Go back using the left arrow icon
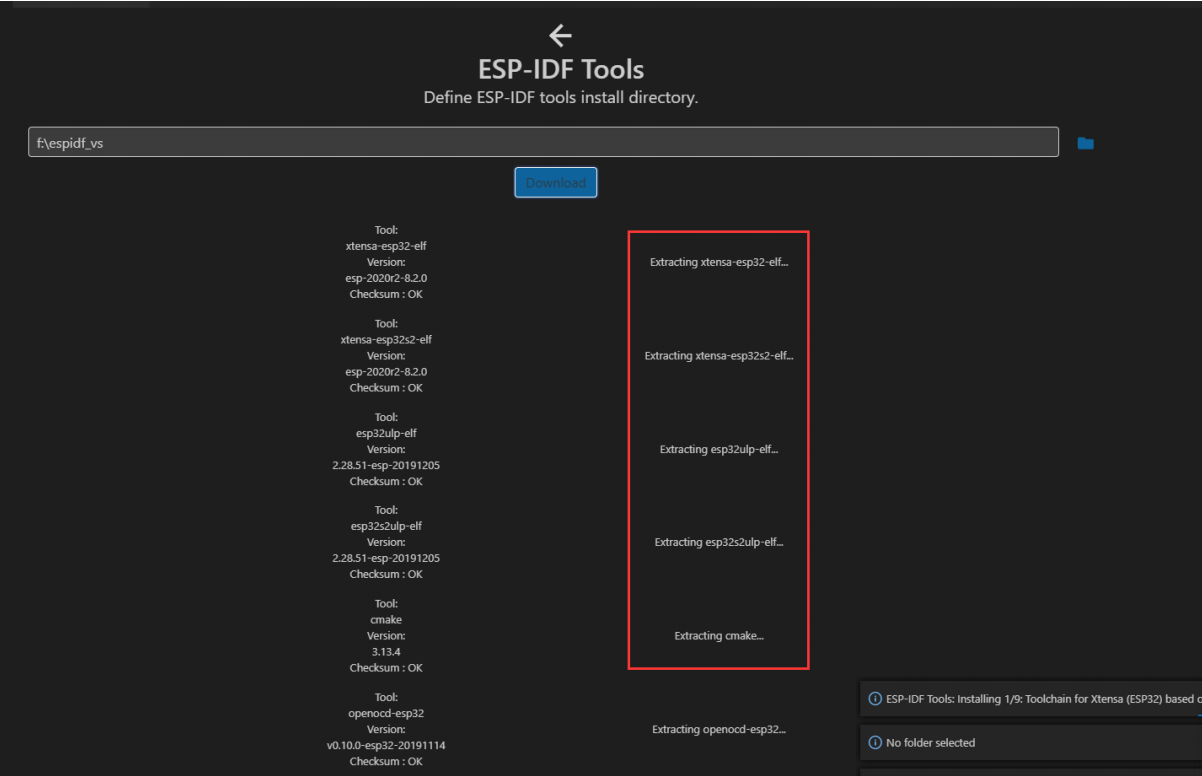 (560, 36)
